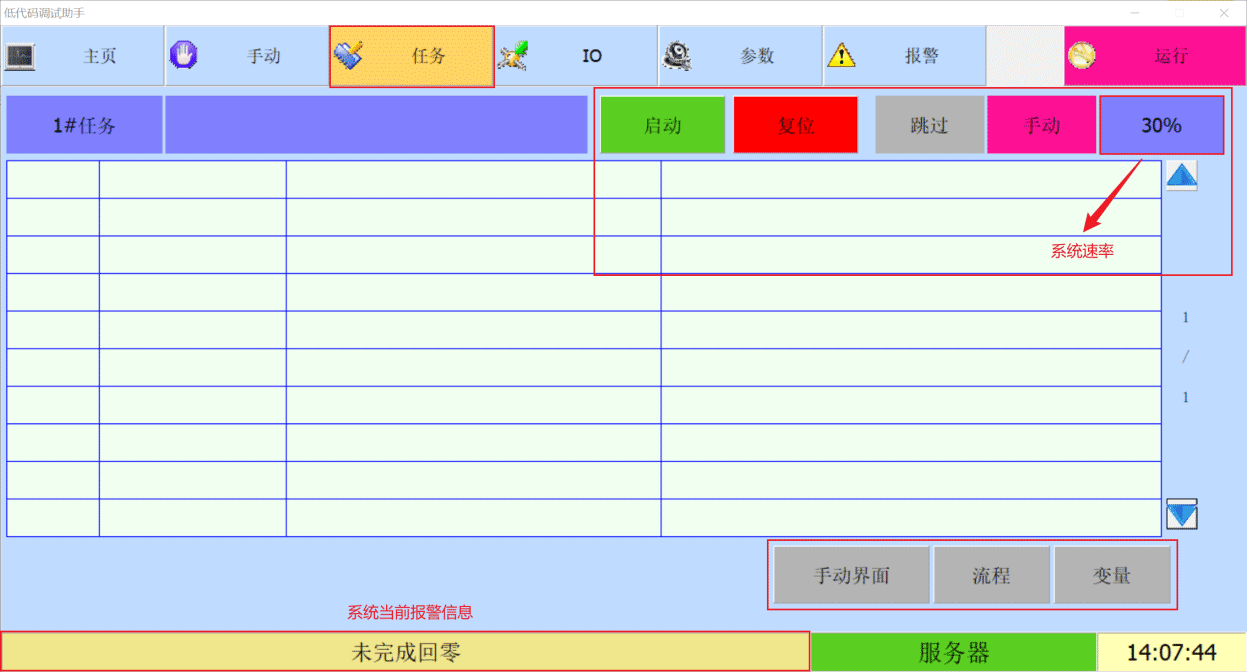
Task: Click the round icon on the 运行 button
Action: point(1081,56)
